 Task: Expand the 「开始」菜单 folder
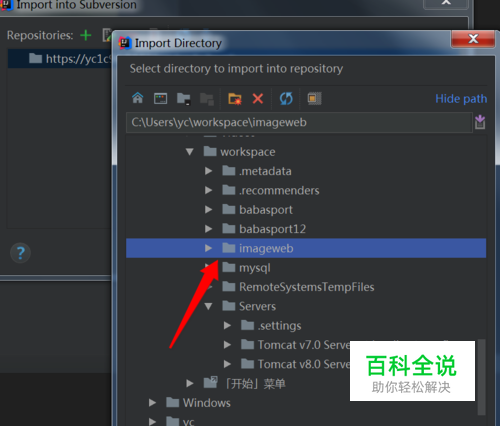[190, 384]
